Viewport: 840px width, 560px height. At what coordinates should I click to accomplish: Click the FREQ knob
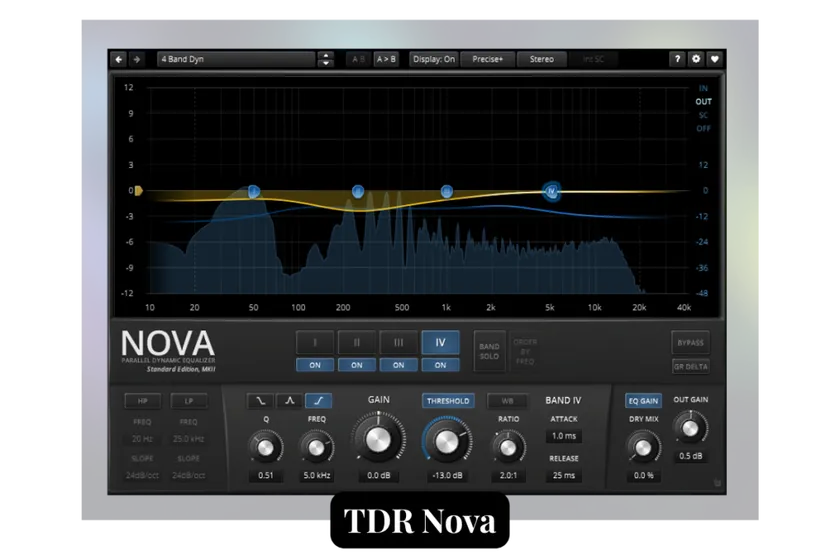[x=317, y=447]
